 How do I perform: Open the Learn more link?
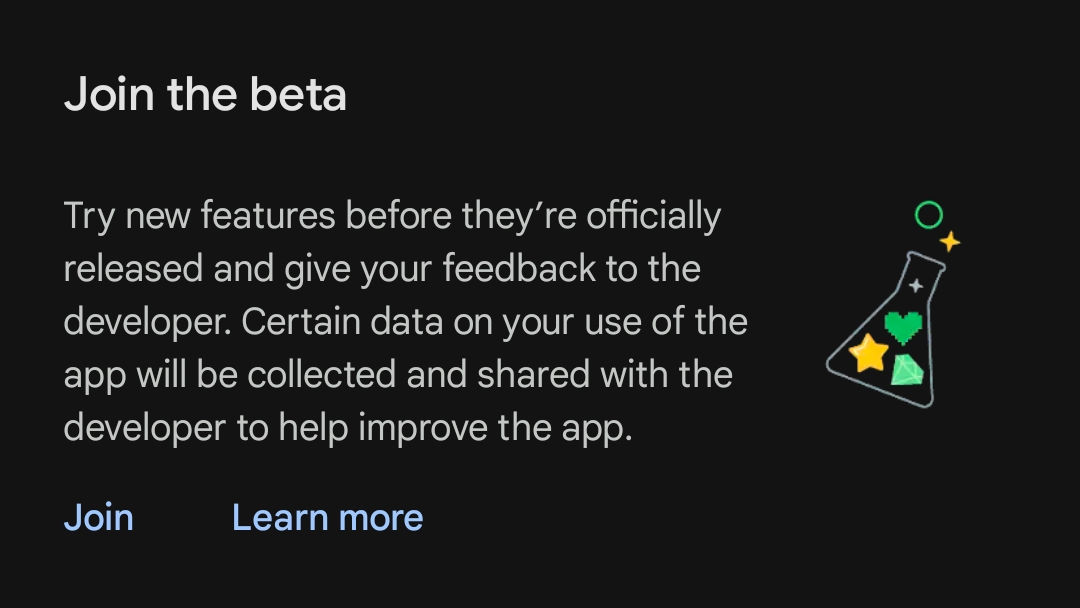point(328,518)
